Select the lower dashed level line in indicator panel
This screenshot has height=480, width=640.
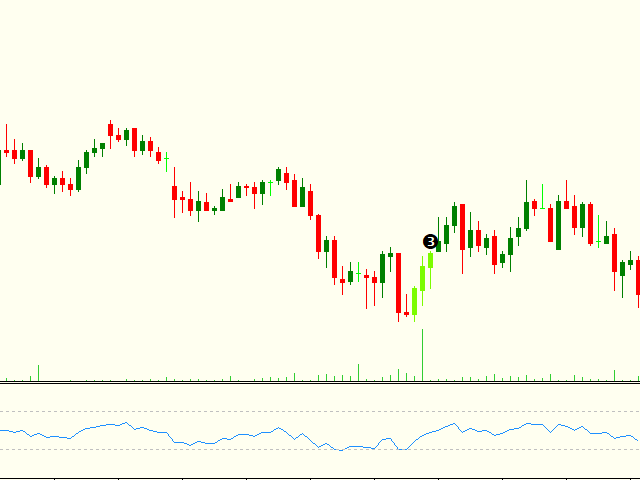(x=320, y=449)
